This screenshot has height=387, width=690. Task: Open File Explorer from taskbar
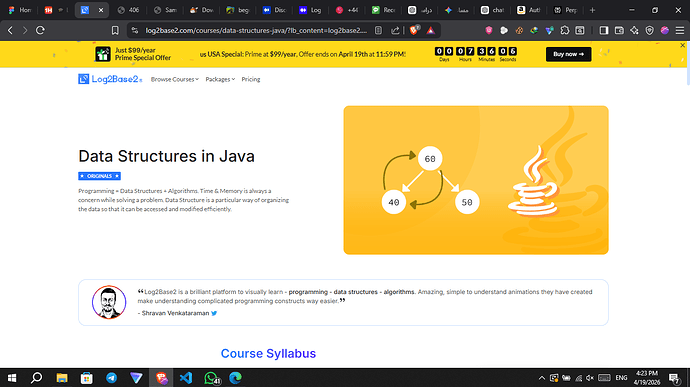click(x=62, y=378)
